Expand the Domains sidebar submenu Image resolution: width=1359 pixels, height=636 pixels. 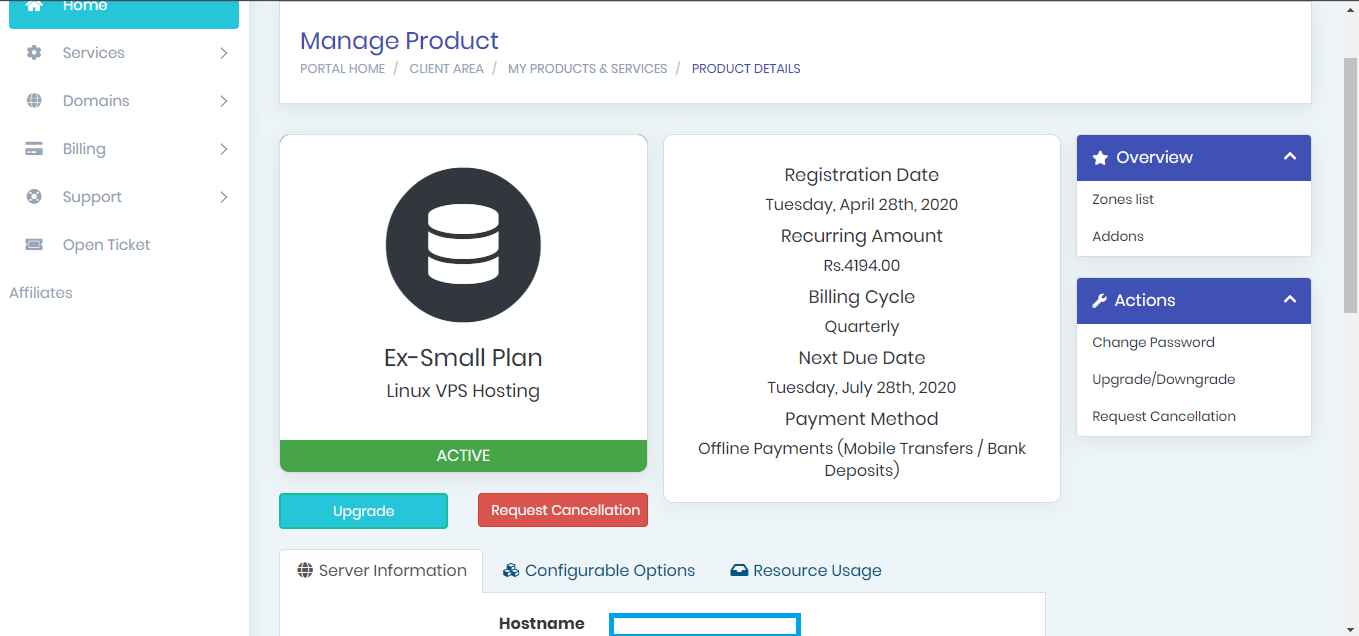[225, 100]
